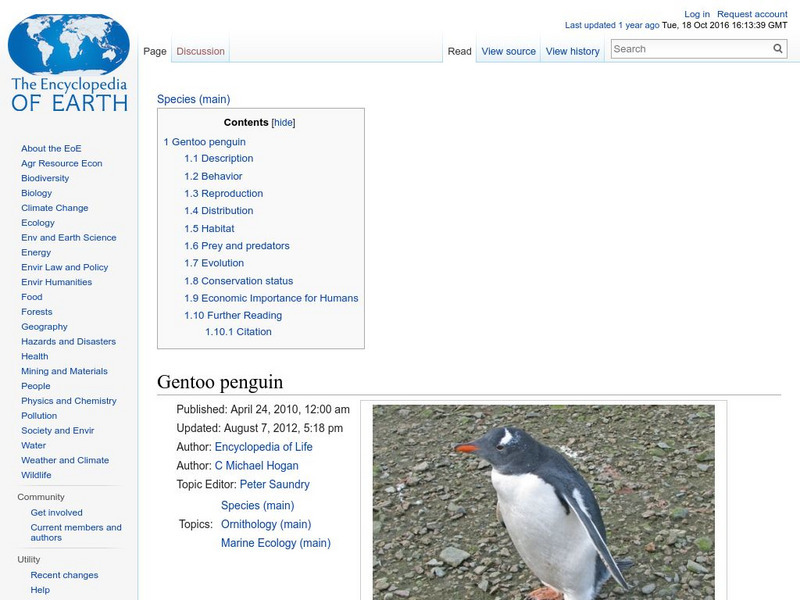This screenshot has width=800, height=600.
Task: Open the View history tab
Action: [x=572, y=50]
